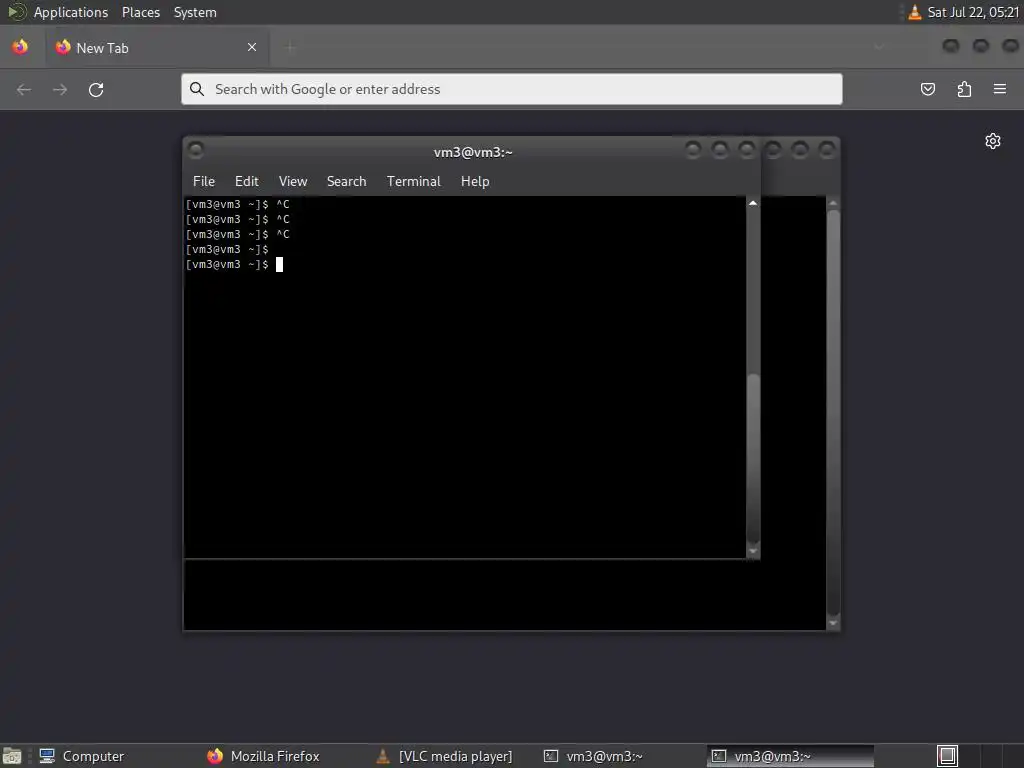
Task: Go back with the Firefox back arrow
Action: [x=24, y=89]
